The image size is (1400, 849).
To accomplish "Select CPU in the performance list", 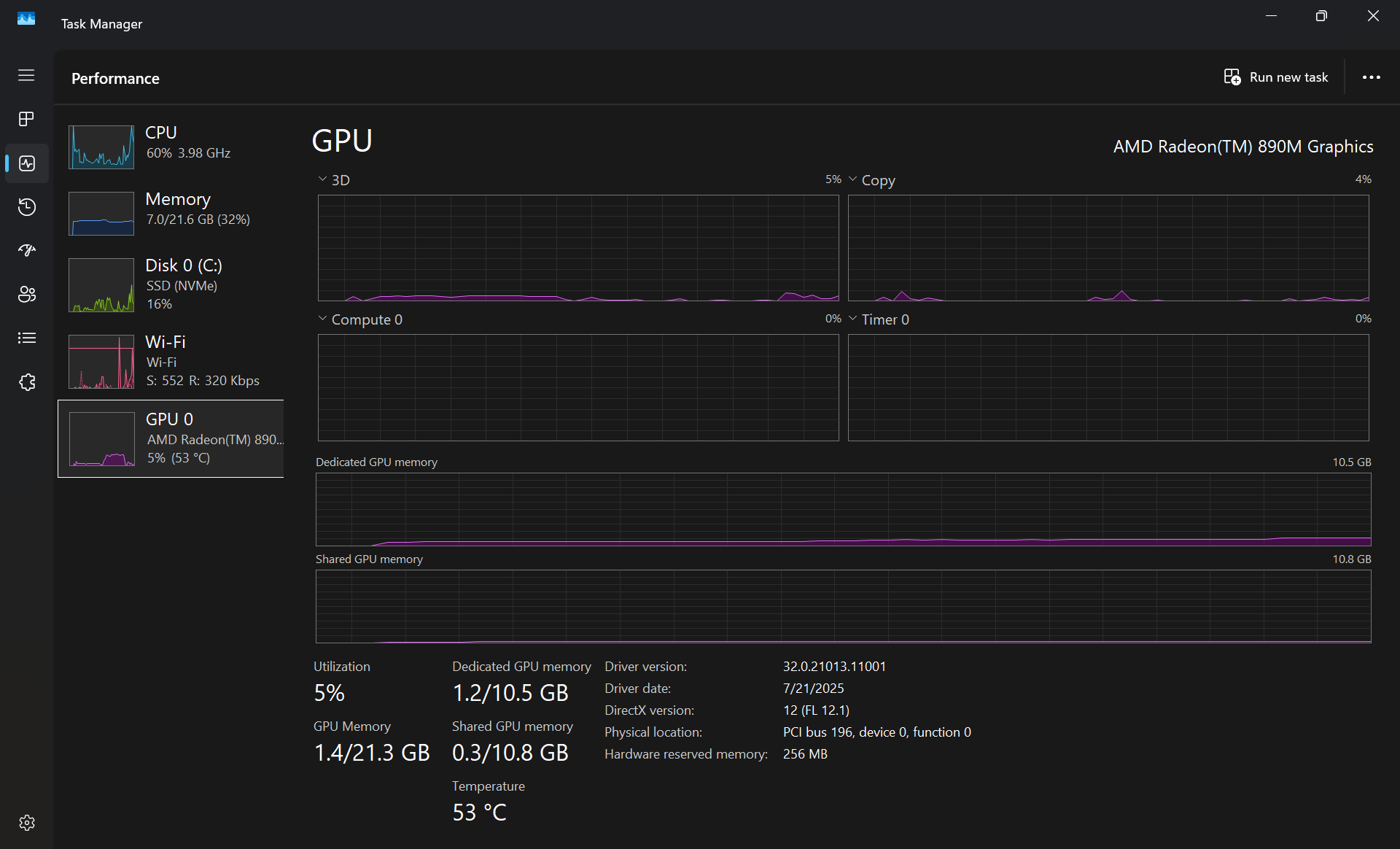I will point(171,146).
